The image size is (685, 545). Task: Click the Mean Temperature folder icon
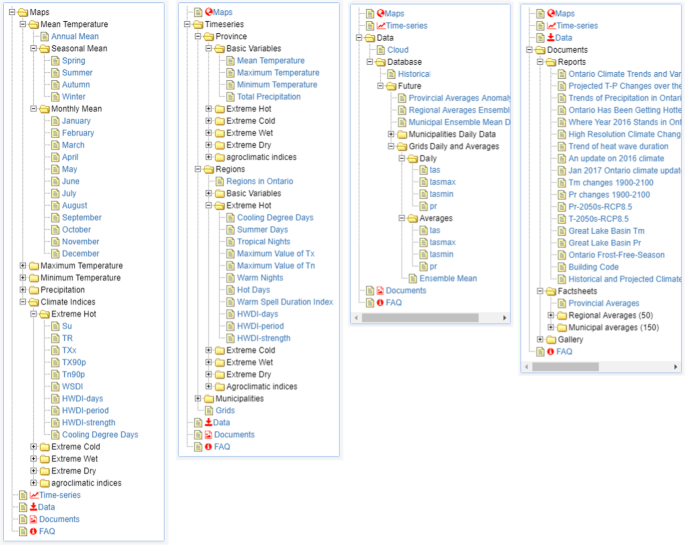point(34,24)
